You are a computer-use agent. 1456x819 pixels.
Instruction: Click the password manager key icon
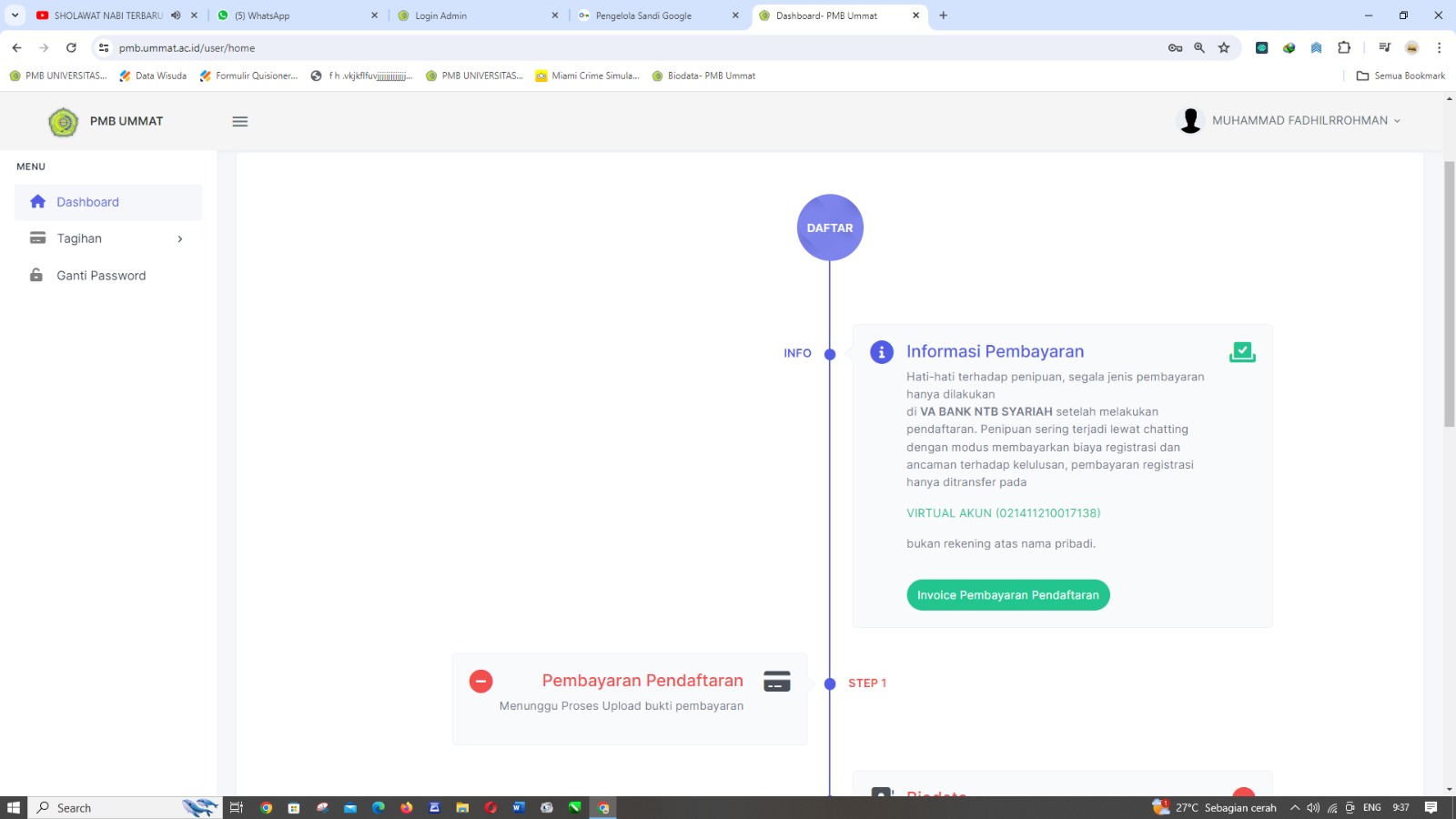click(x=1175, y=48)
